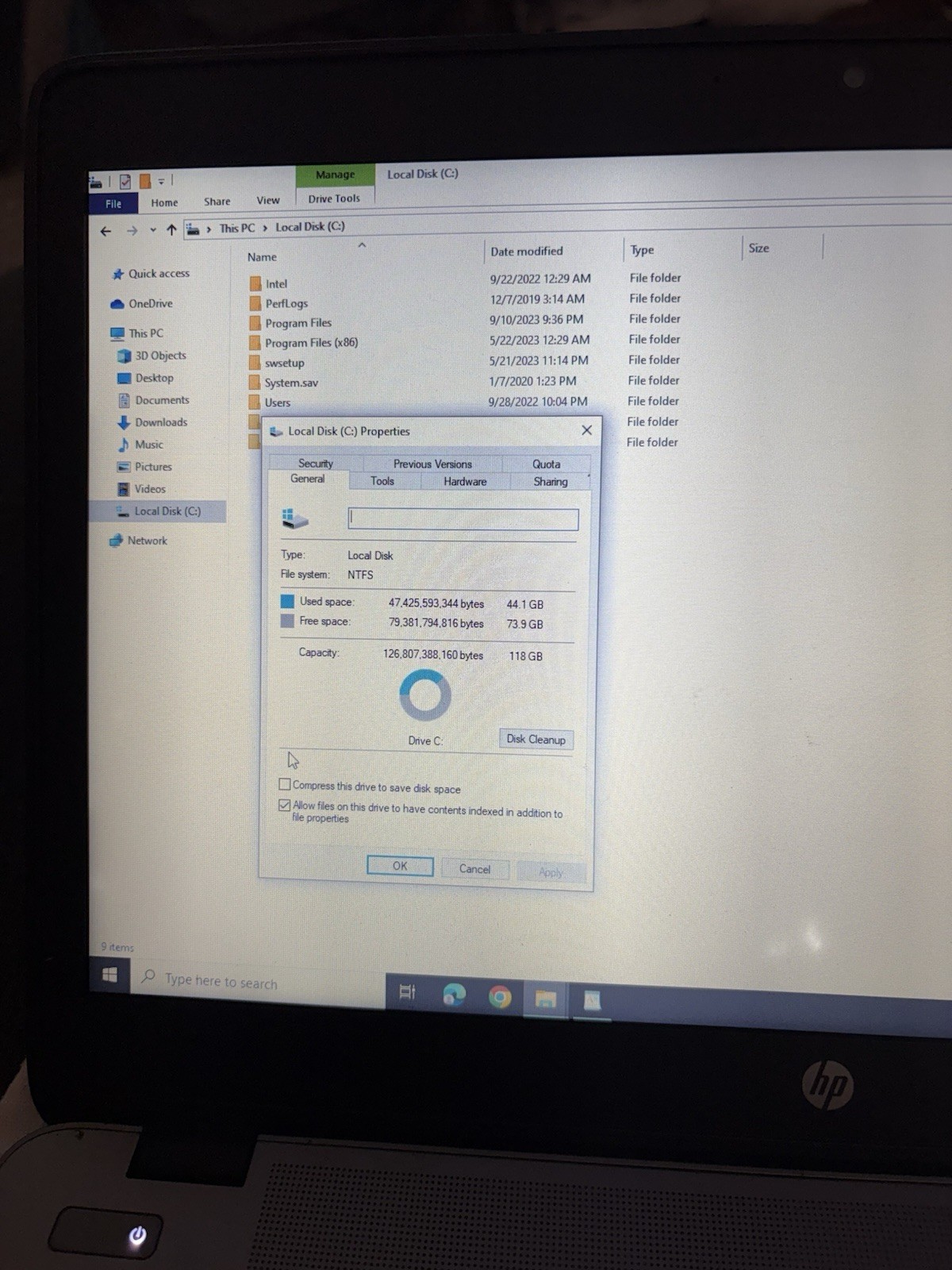Viewport: 952px width, 1270px height.
Task: Sort by Size column header
Action: coord(758,248)
